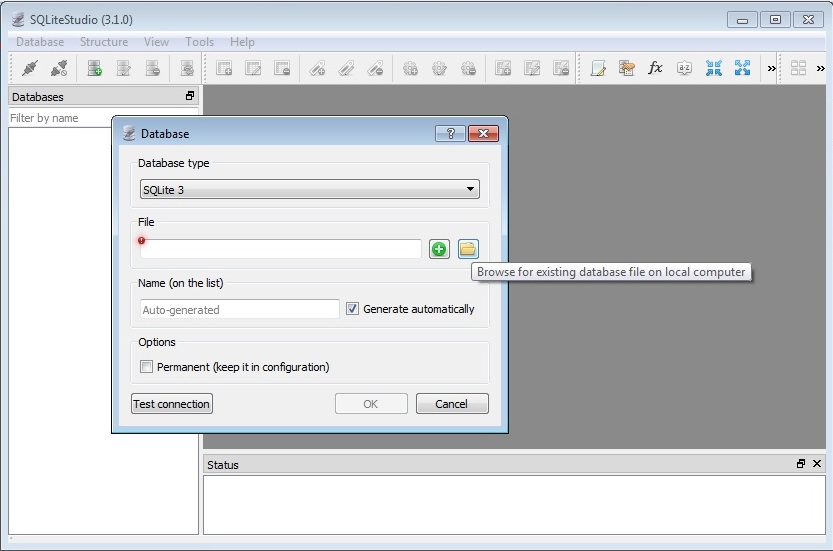833x551 pixels.
Task: Click the Delete table toolbar icon
Action: coord(282,68)
